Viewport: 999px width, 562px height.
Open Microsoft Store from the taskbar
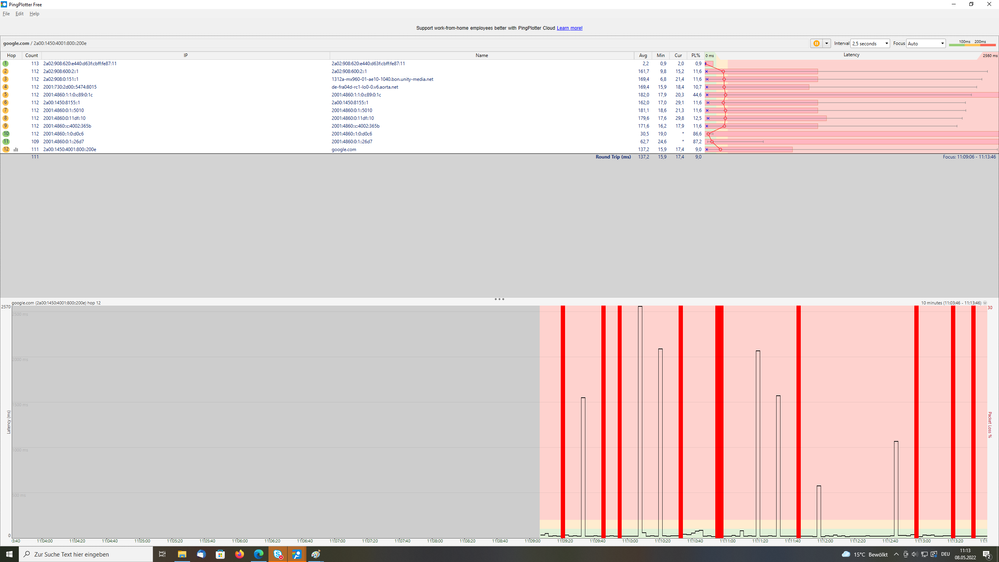220,554
